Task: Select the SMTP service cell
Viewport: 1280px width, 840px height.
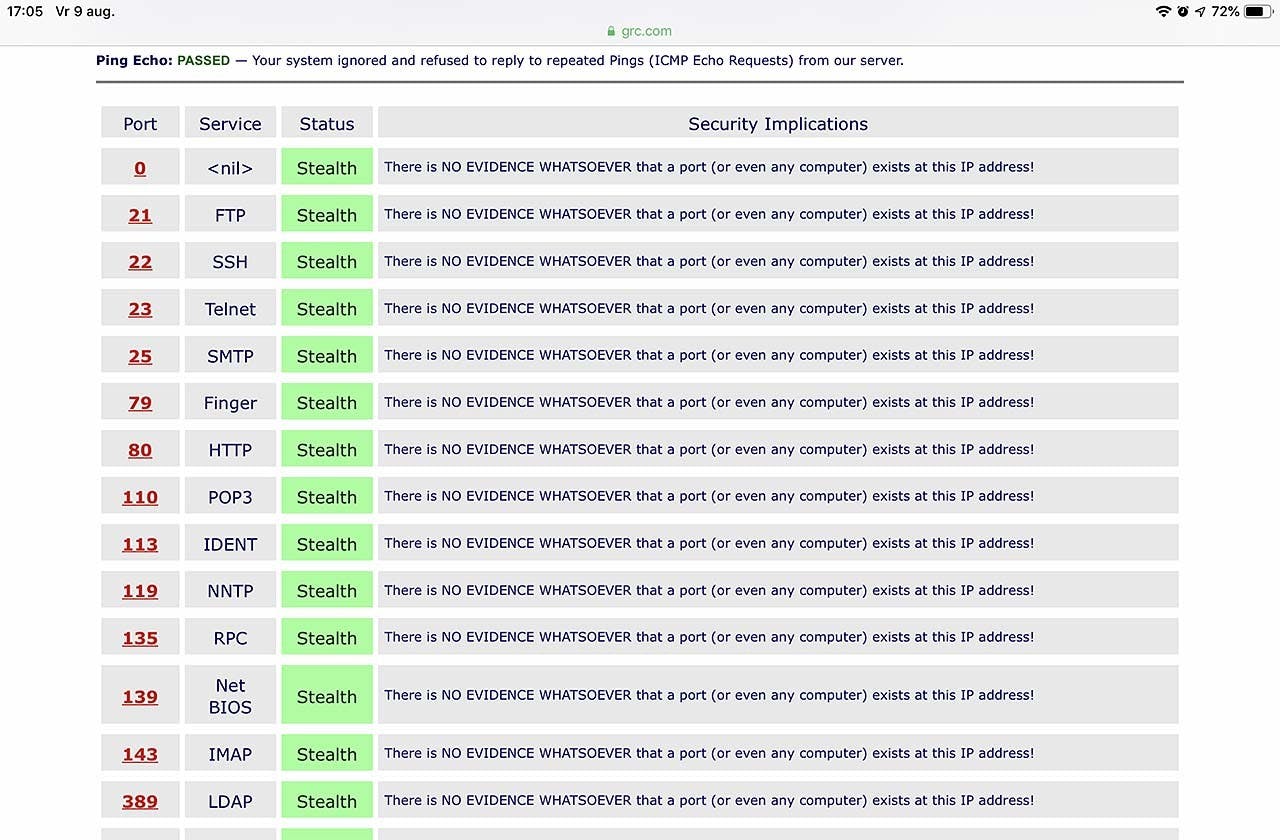Action: 230,356
